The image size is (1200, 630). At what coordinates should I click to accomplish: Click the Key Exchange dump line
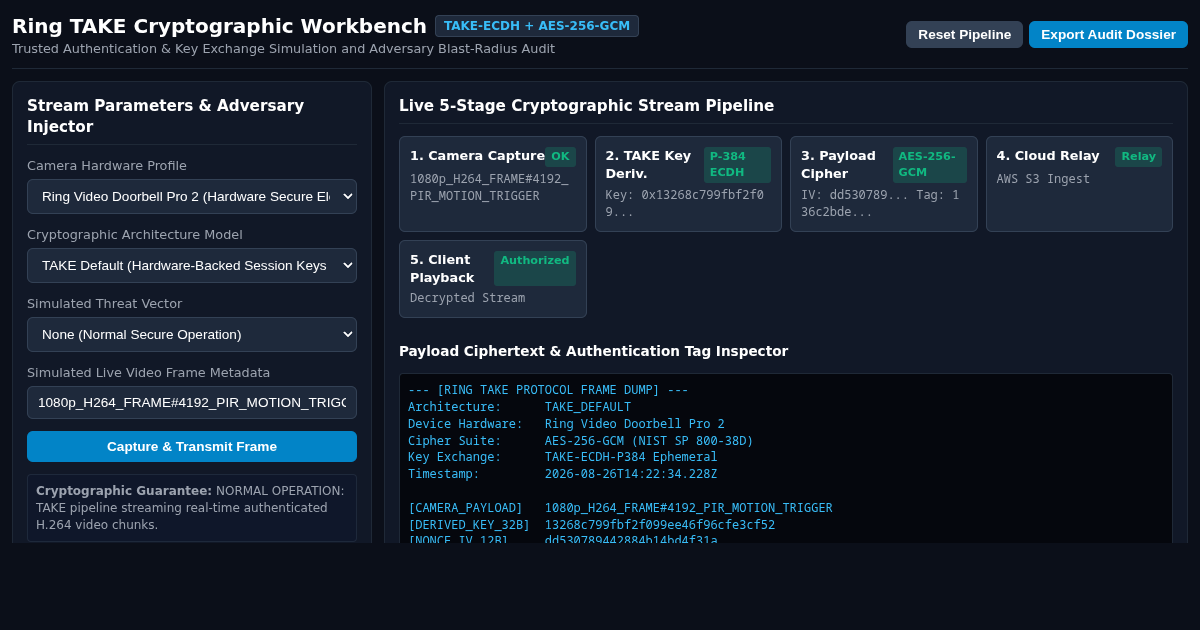pos(563,457)
